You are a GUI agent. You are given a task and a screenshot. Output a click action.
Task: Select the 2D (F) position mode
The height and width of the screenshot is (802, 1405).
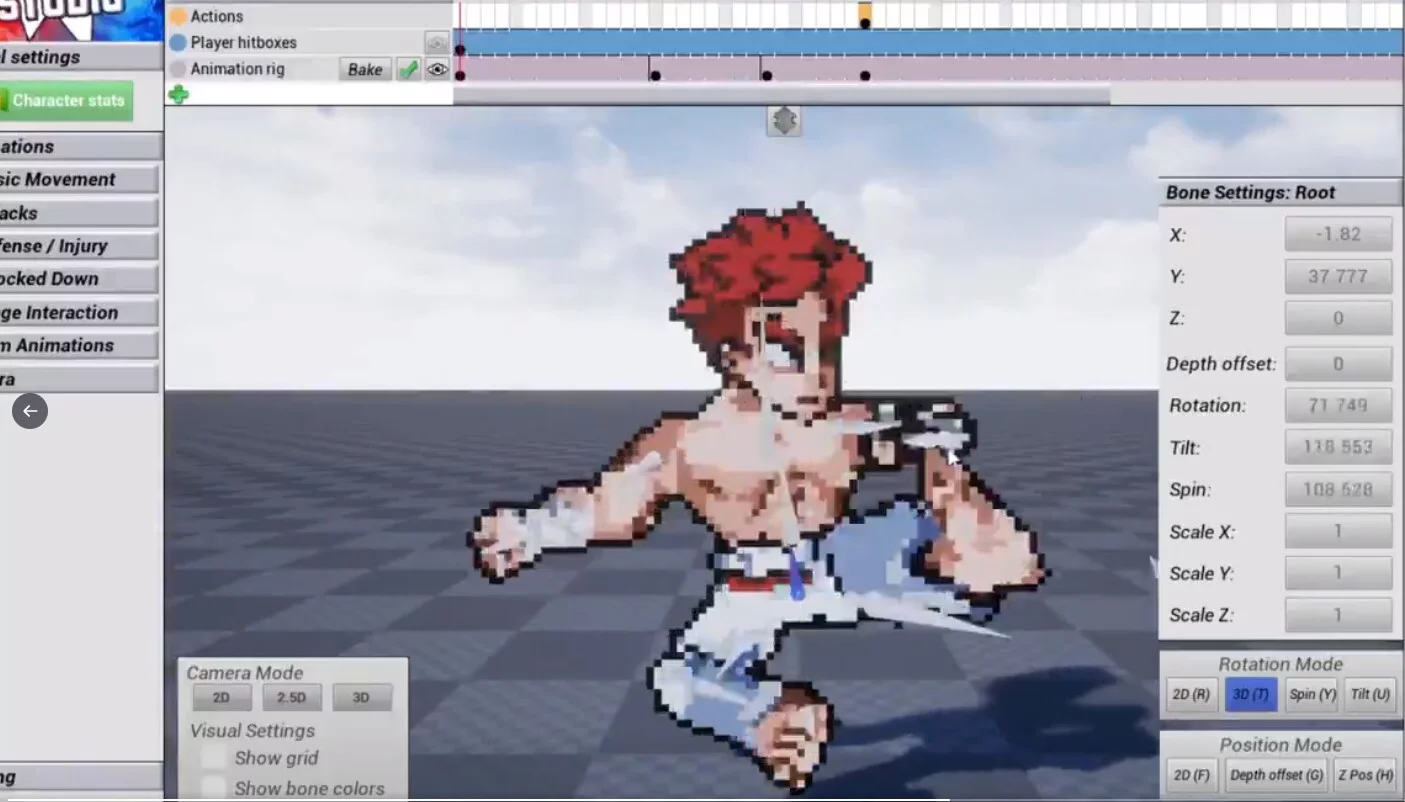1192,775
